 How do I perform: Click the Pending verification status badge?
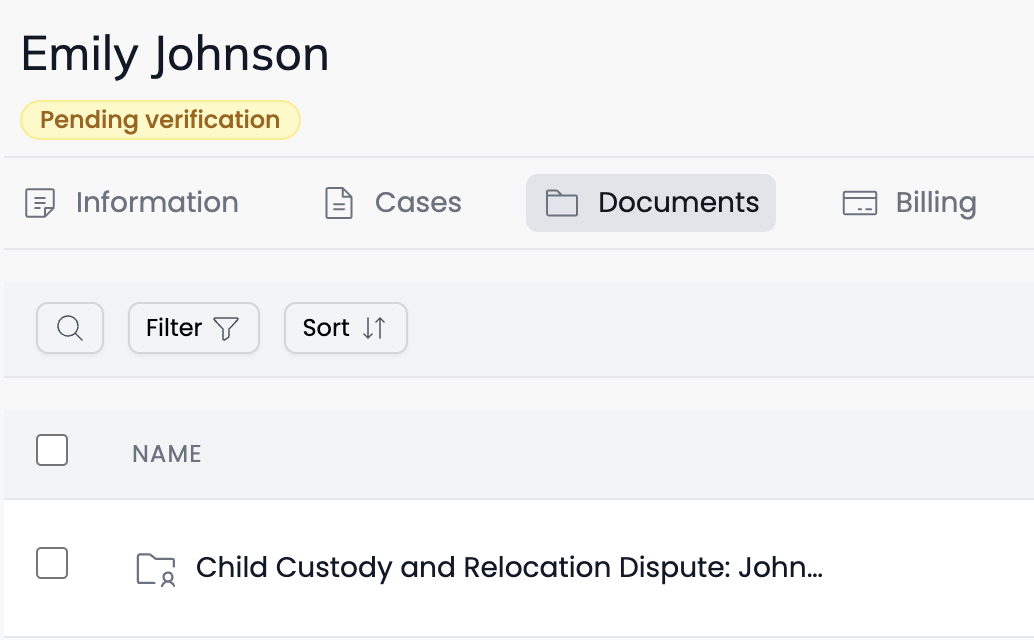160,120
